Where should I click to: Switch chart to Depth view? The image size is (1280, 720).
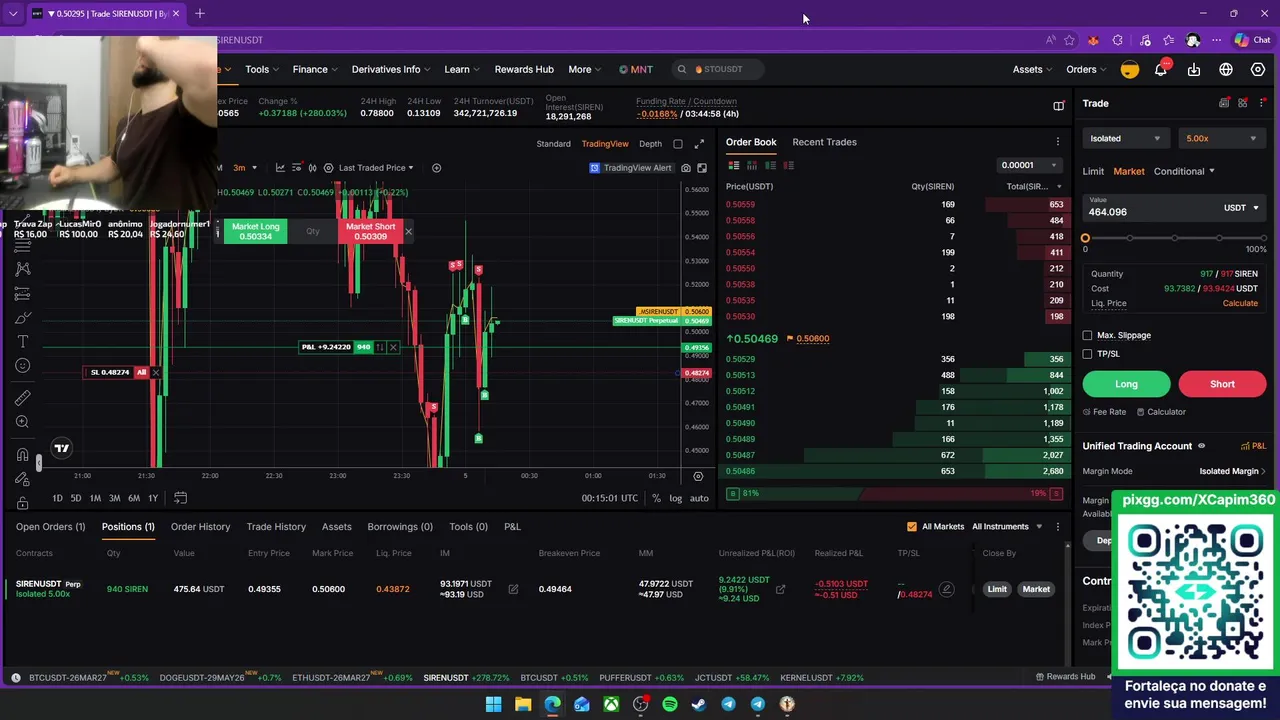pyautogui.click(x=650, y=144)
